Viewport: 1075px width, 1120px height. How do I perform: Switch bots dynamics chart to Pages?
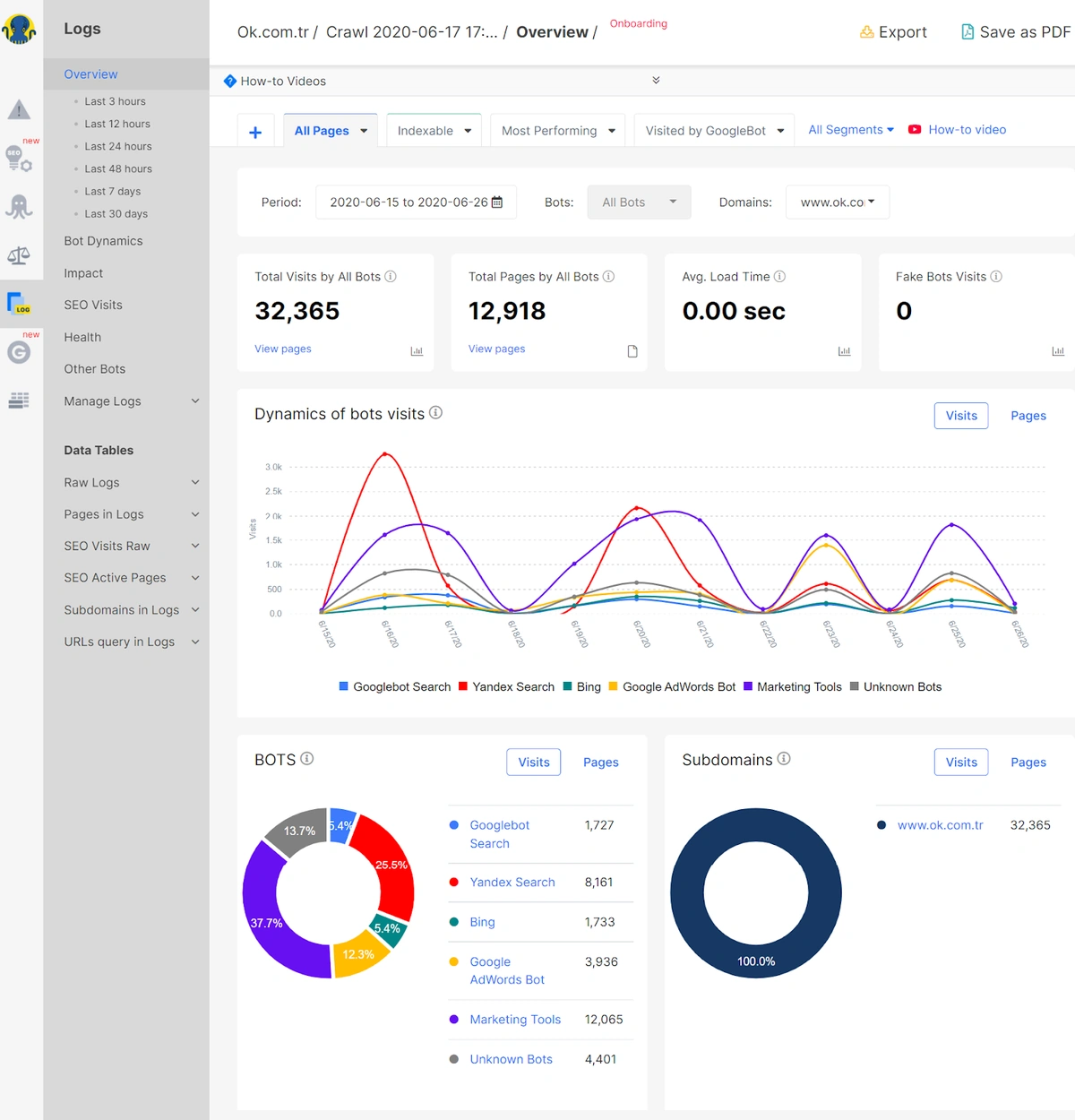(1028, 416)
